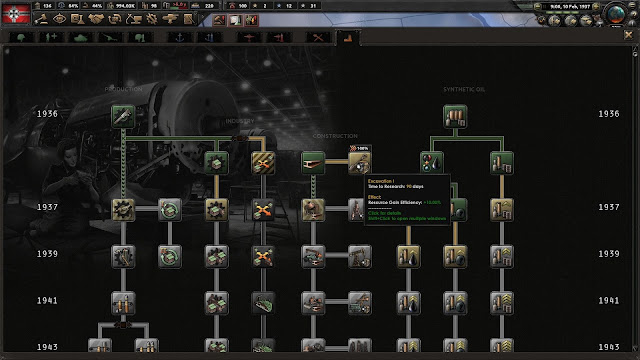Select 1937 Dispersed Industry orange arrows technology

(x=263, y=210)
